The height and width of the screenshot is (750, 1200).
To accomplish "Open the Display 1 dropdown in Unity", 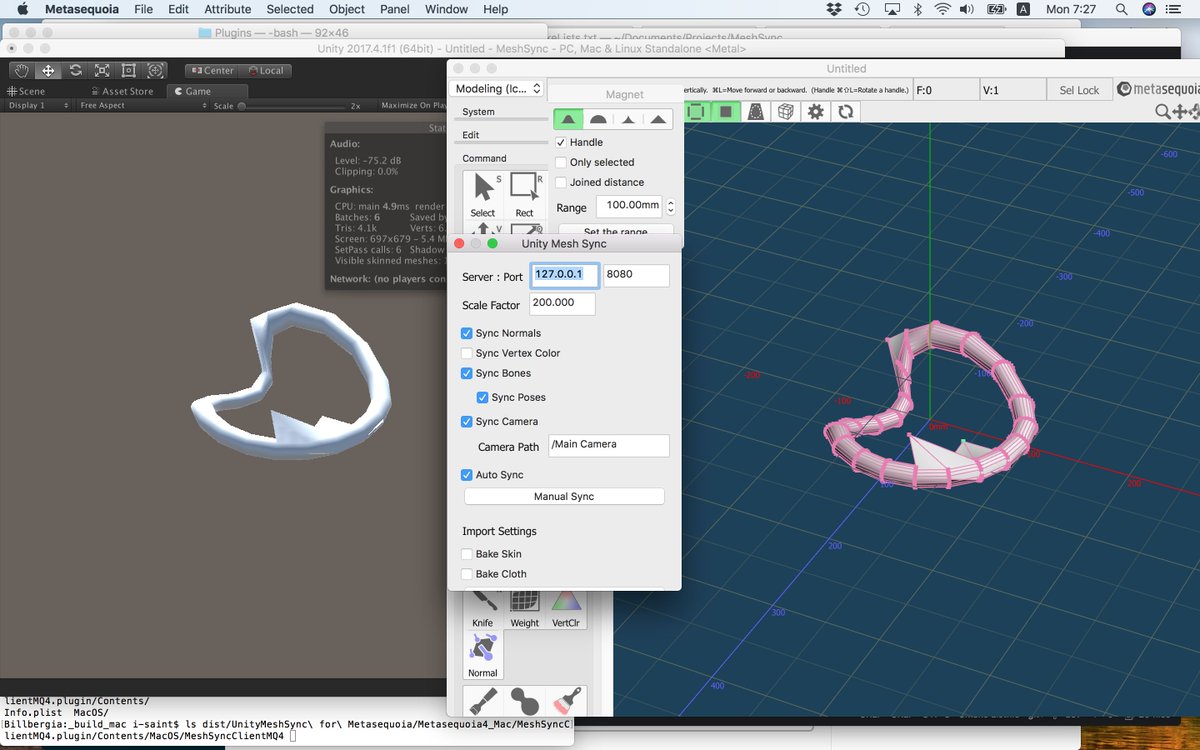I will 38,105.
